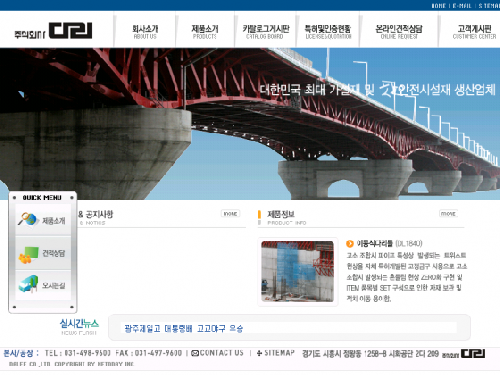Click the Home link in top bar

pyautogui.click(x=438, y=6)
